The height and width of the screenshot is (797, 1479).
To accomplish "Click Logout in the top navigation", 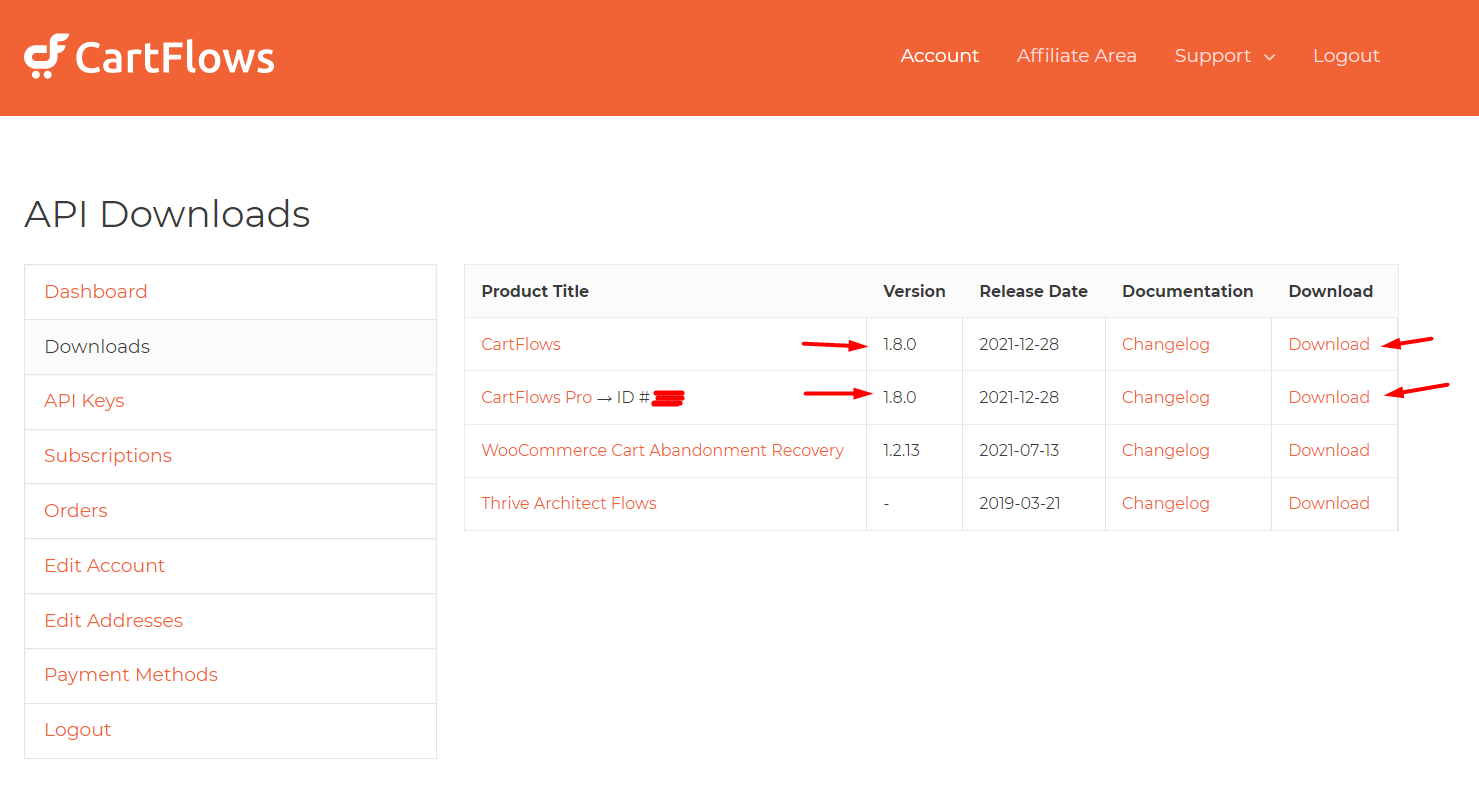I will tap(1345, 56).
